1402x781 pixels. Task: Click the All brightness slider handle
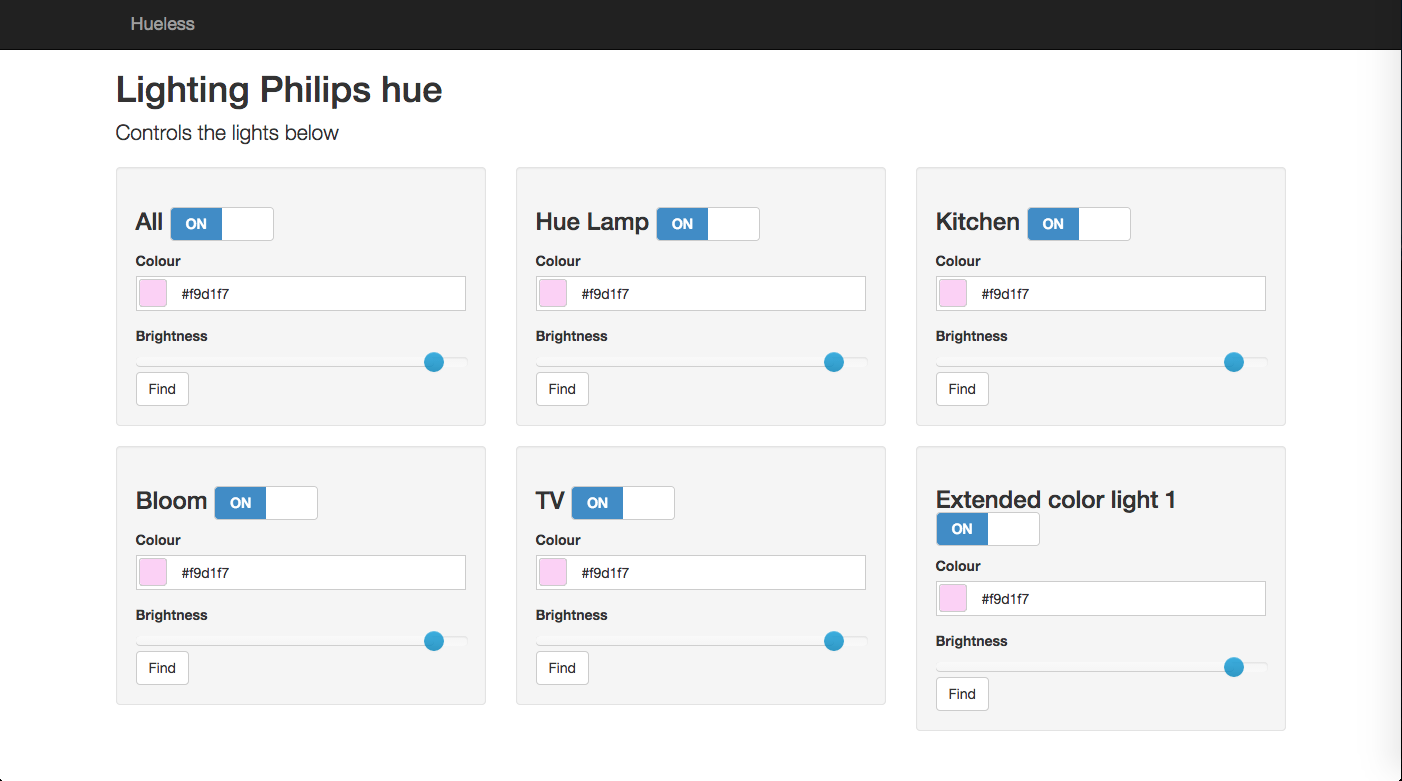click(434, 362)
